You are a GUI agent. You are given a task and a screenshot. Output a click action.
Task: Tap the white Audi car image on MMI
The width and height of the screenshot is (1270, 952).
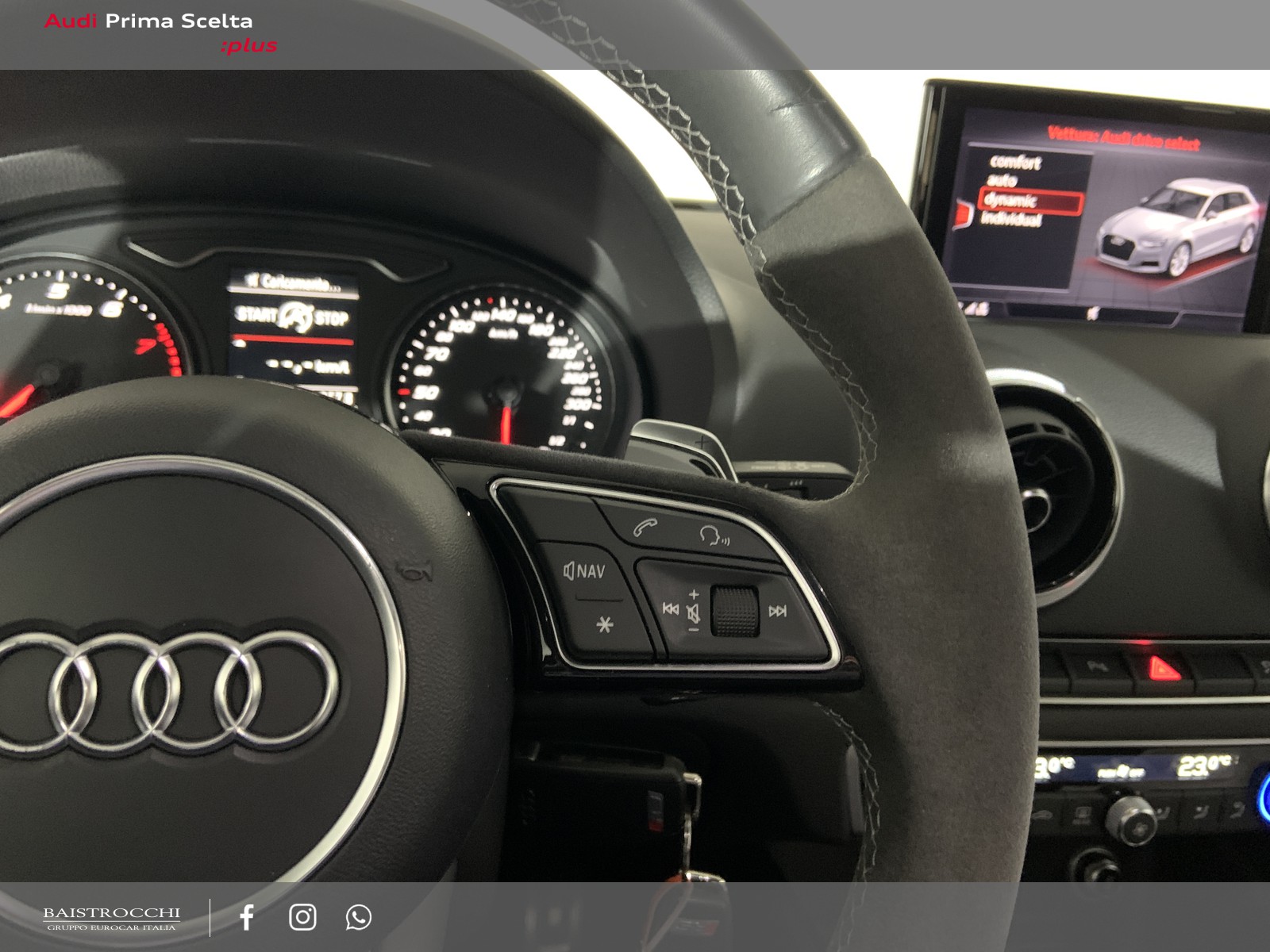click(x=1177, y=226)
